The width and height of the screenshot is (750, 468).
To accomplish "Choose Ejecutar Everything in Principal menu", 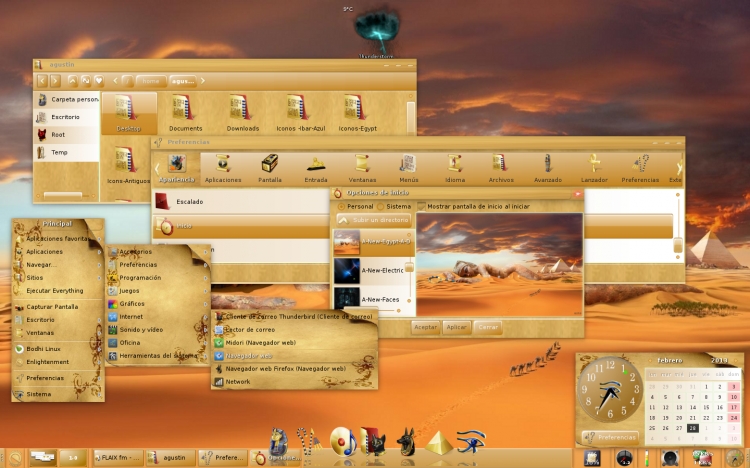I will pyautogui.click(x=58, y=290).
